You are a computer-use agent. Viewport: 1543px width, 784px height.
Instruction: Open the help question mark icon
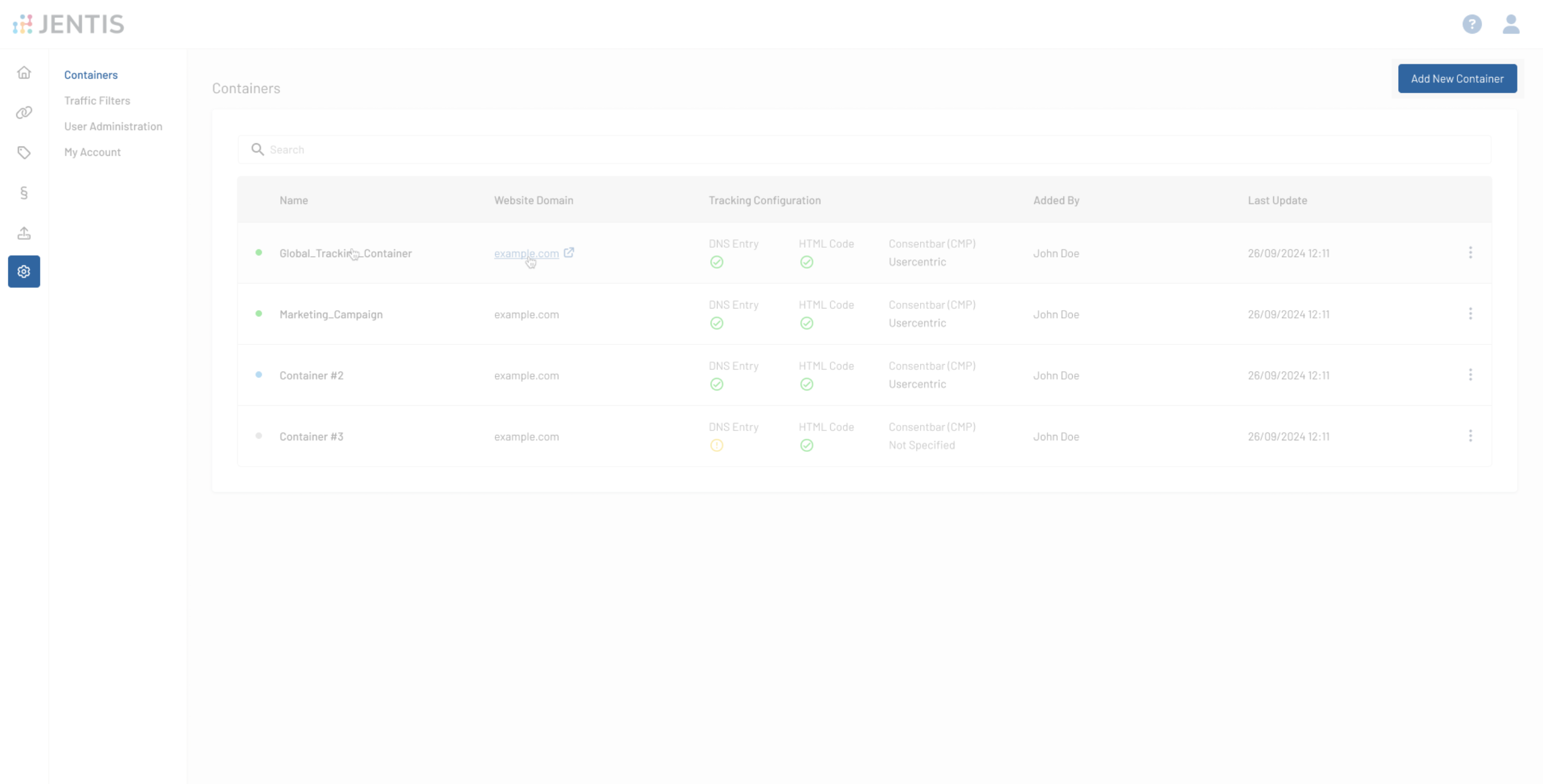tap(1472, 24)
